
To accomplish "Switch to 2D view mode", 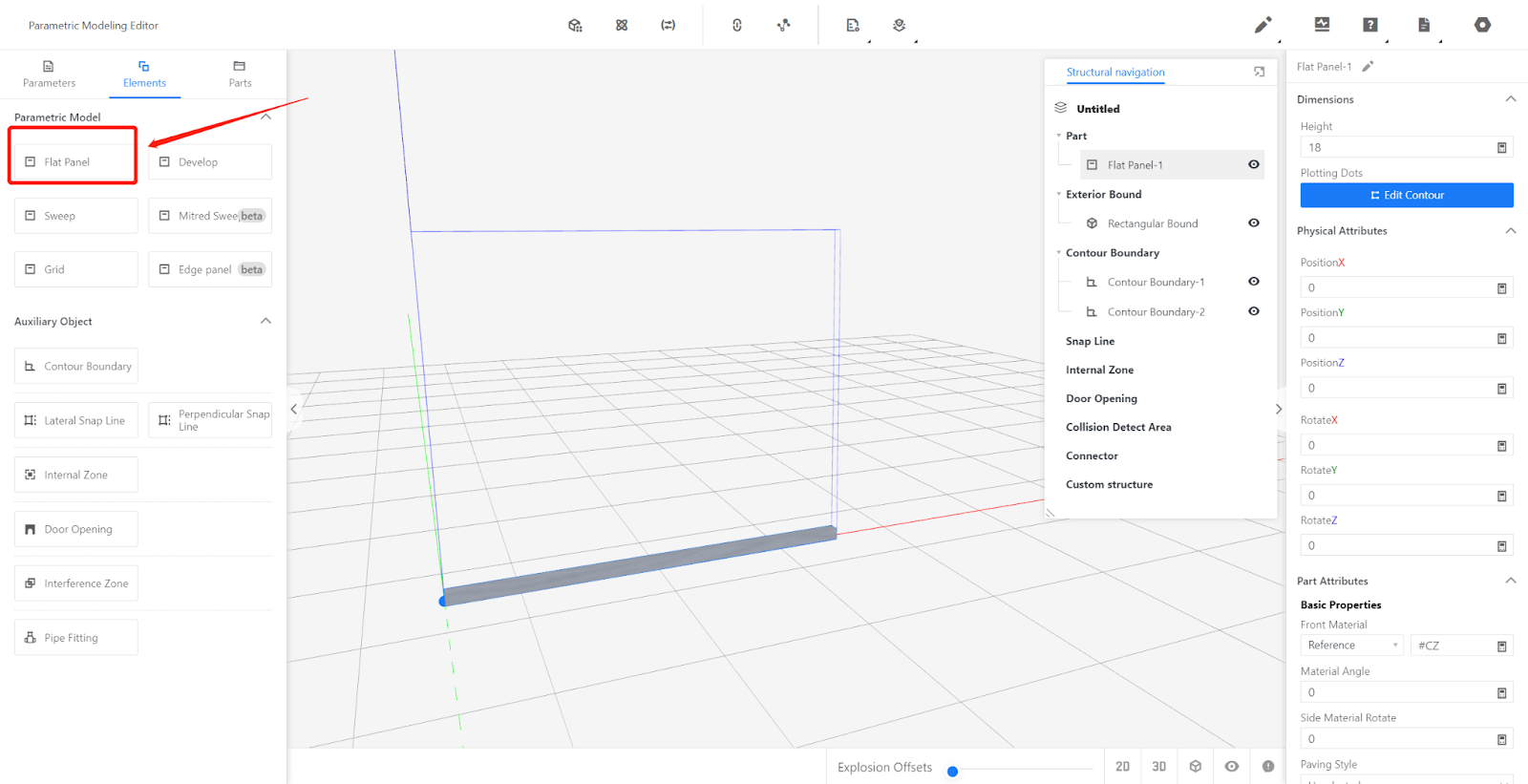I will 1122,767.
